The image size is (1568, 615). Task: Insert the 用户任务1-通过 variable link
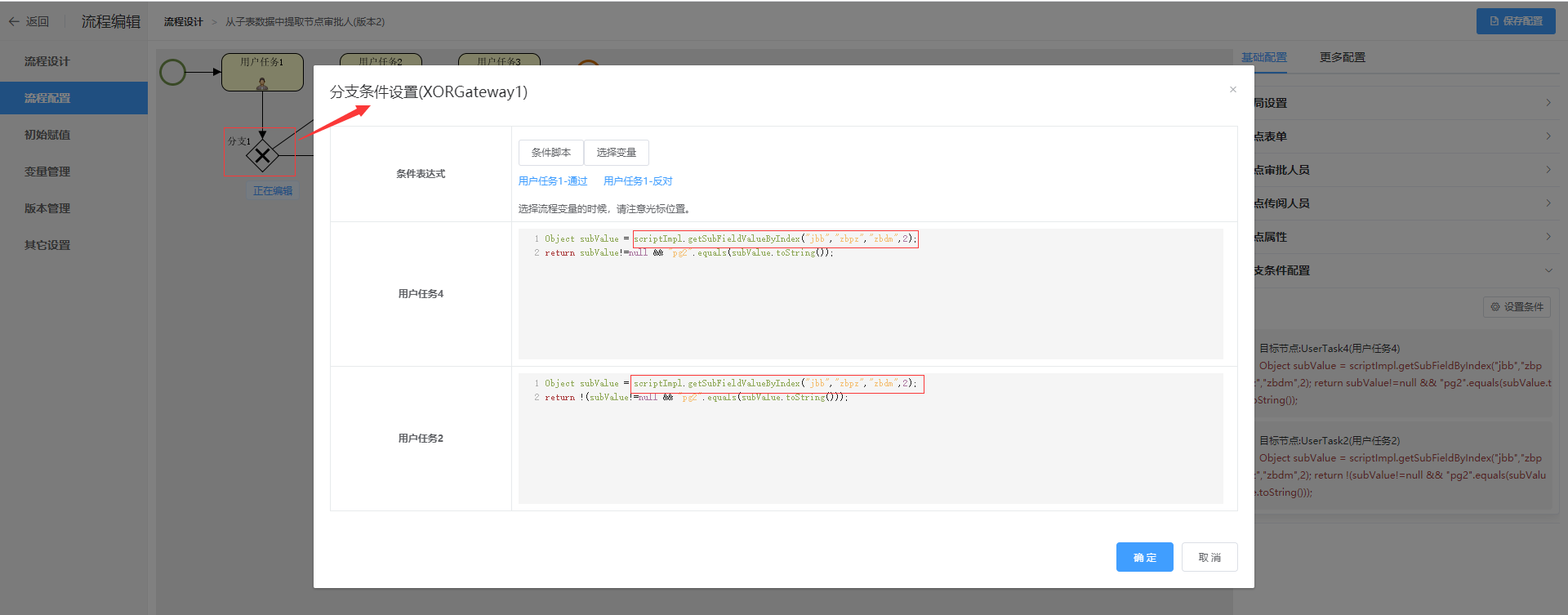(x=553, y=181)
